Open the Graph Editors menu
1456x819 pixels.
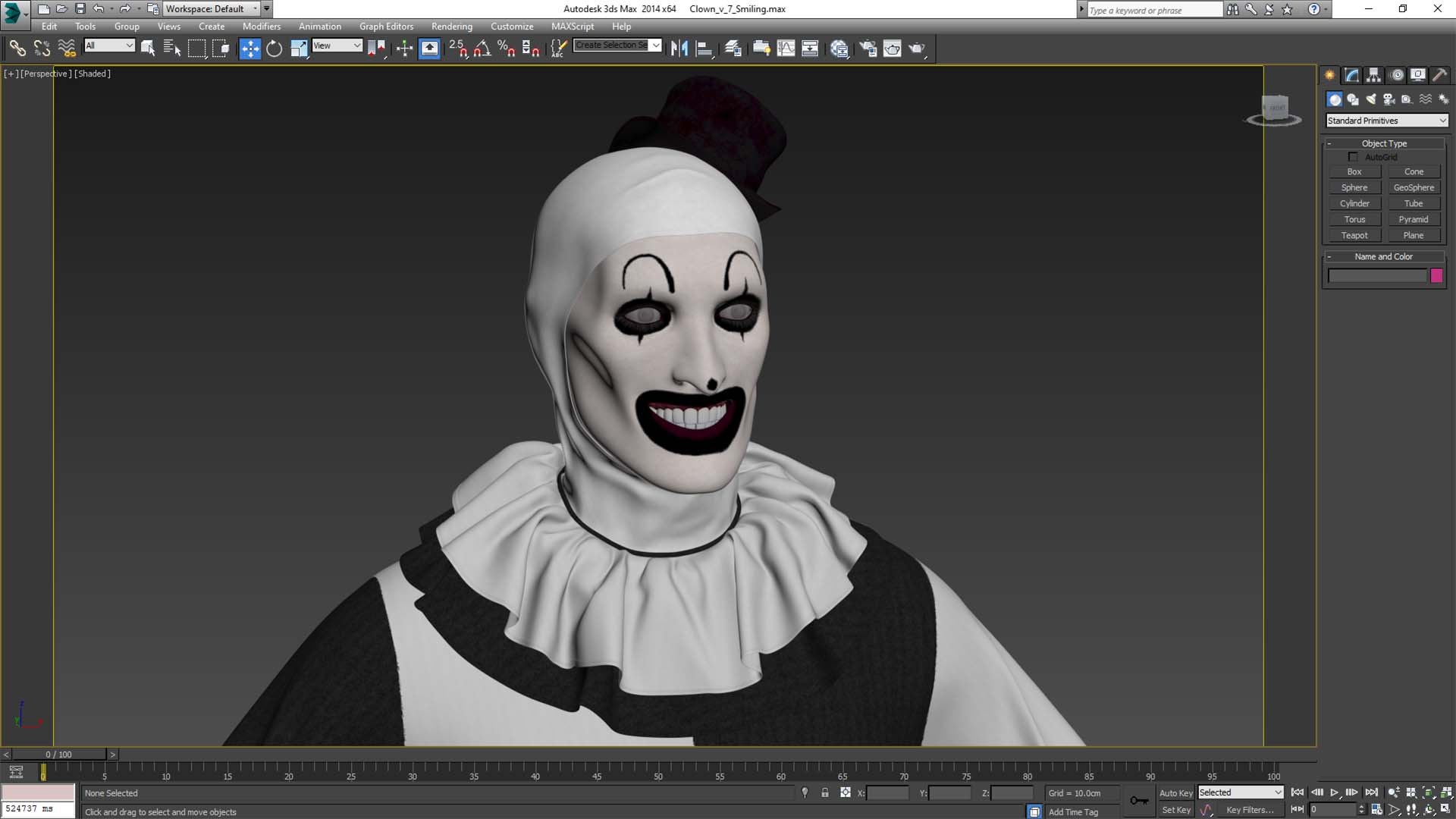386,27
